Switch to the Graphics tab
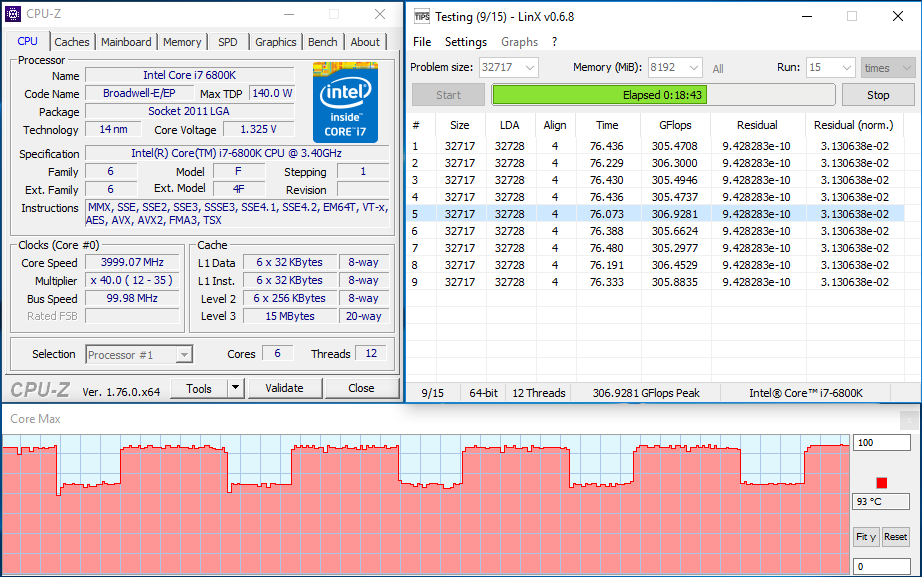Screen dimensions: 922x577 [x=275, y=42]
